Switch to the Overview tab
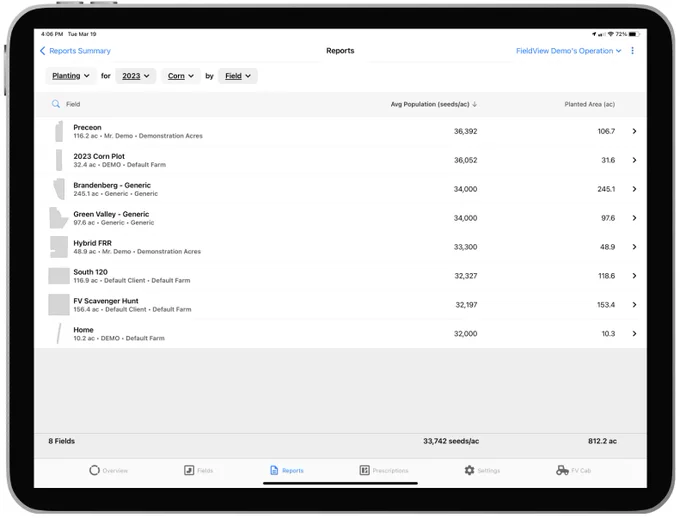 pos(108,470)
